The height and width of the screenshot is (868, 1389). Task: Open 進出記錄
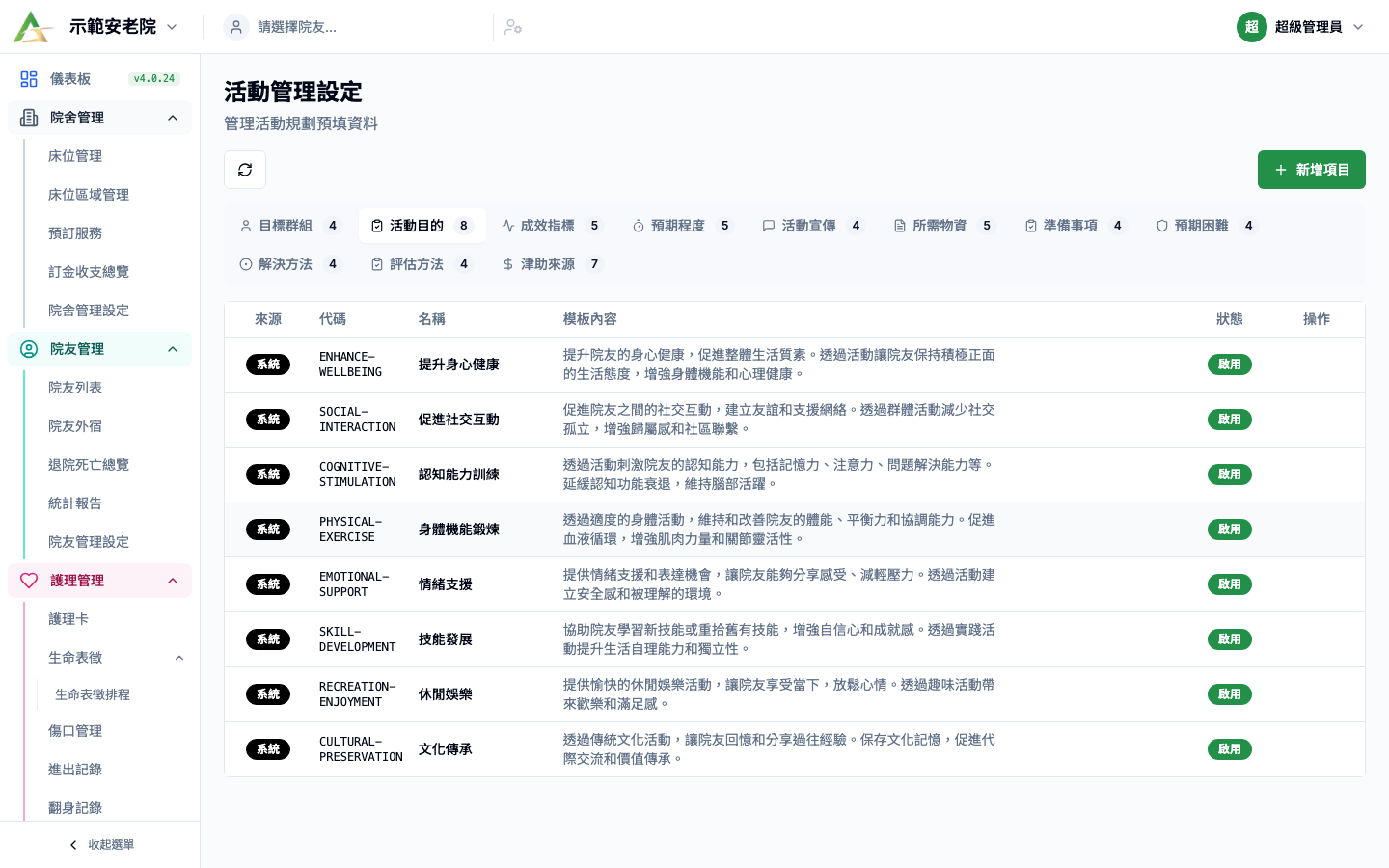[75, 770]
